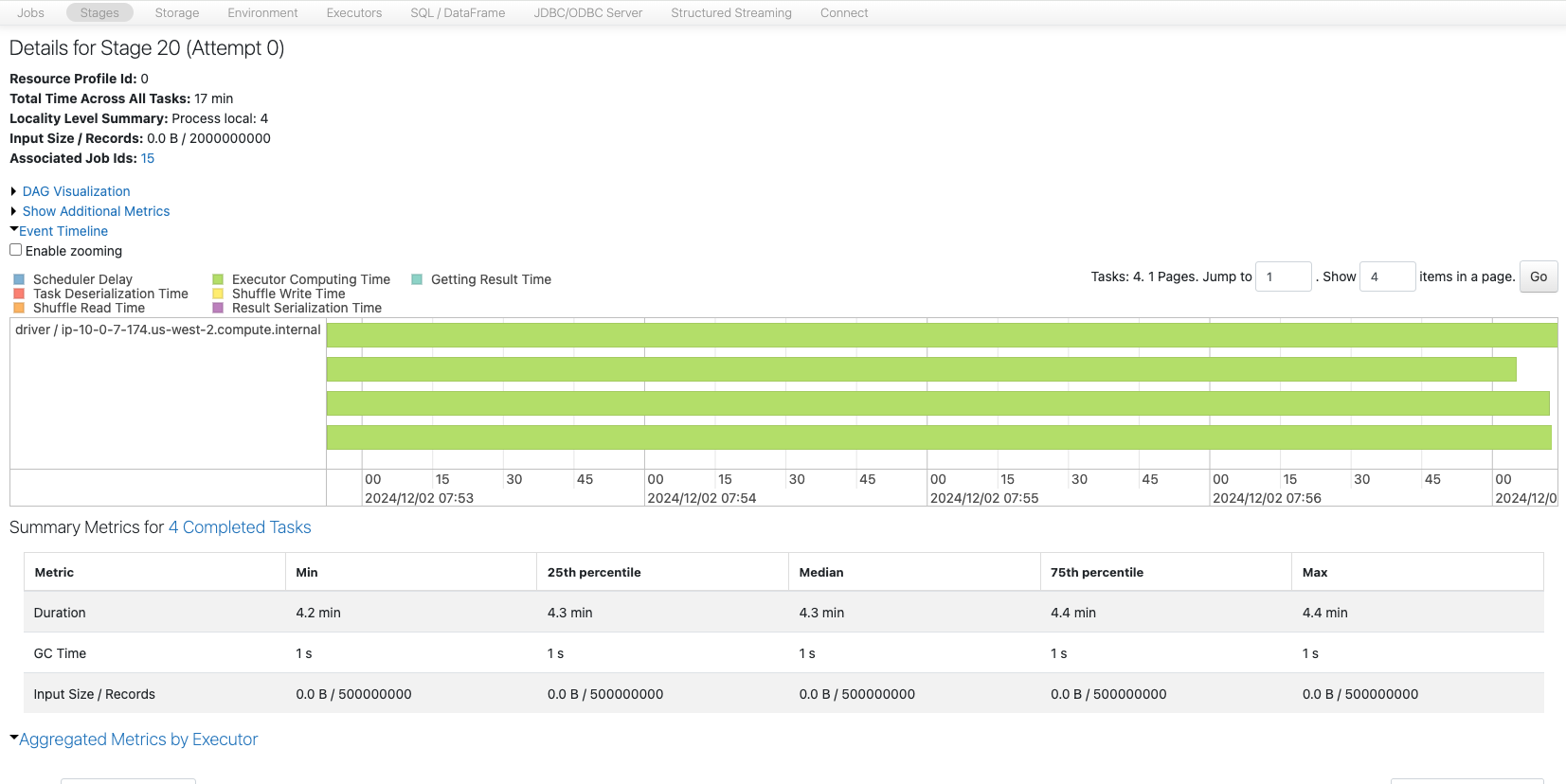
Task: Click Scheduler Delay blue legend swatch
Action: tap(19, 279)
